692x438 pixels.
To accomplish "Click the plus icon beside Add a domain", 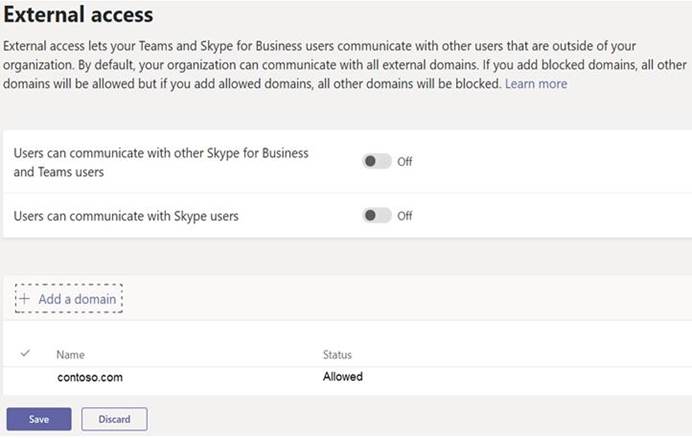I will tap(25, 299).
